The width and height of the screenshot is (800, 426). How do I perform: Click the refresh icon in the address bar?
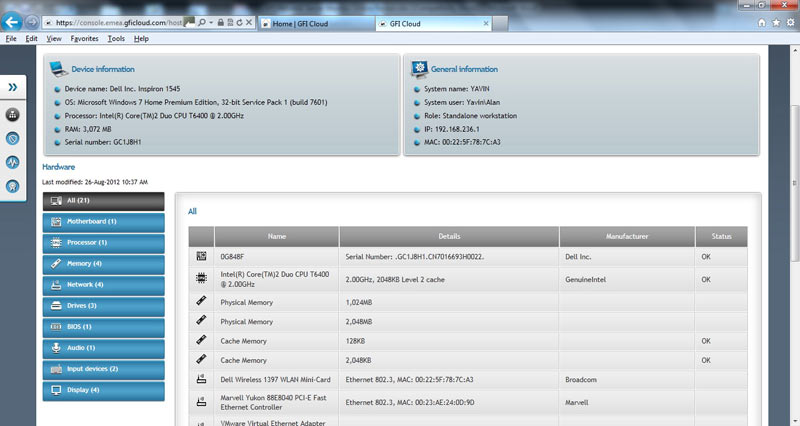coord(239,22)
